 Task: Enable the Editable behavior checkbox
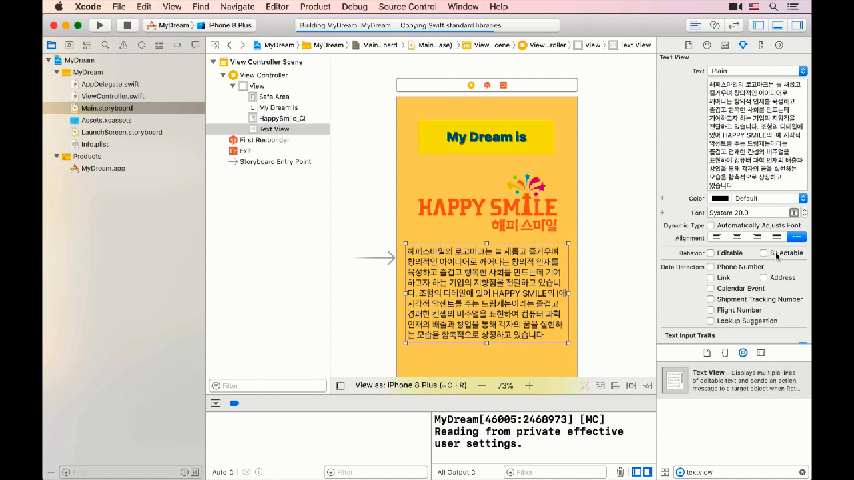click(x=710, y=253)
